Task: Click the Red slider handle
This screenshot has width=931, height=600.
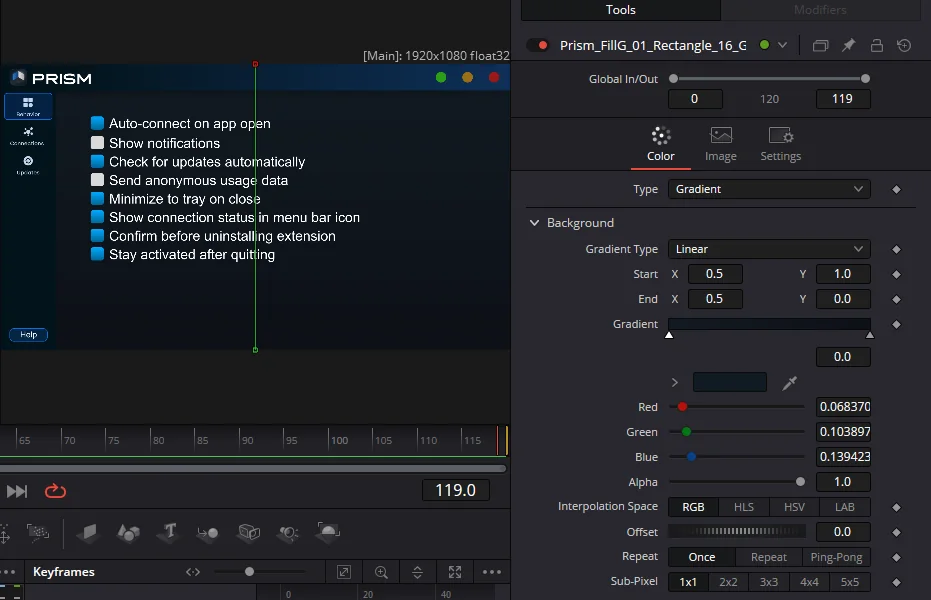Action: [x=683, y=407]
